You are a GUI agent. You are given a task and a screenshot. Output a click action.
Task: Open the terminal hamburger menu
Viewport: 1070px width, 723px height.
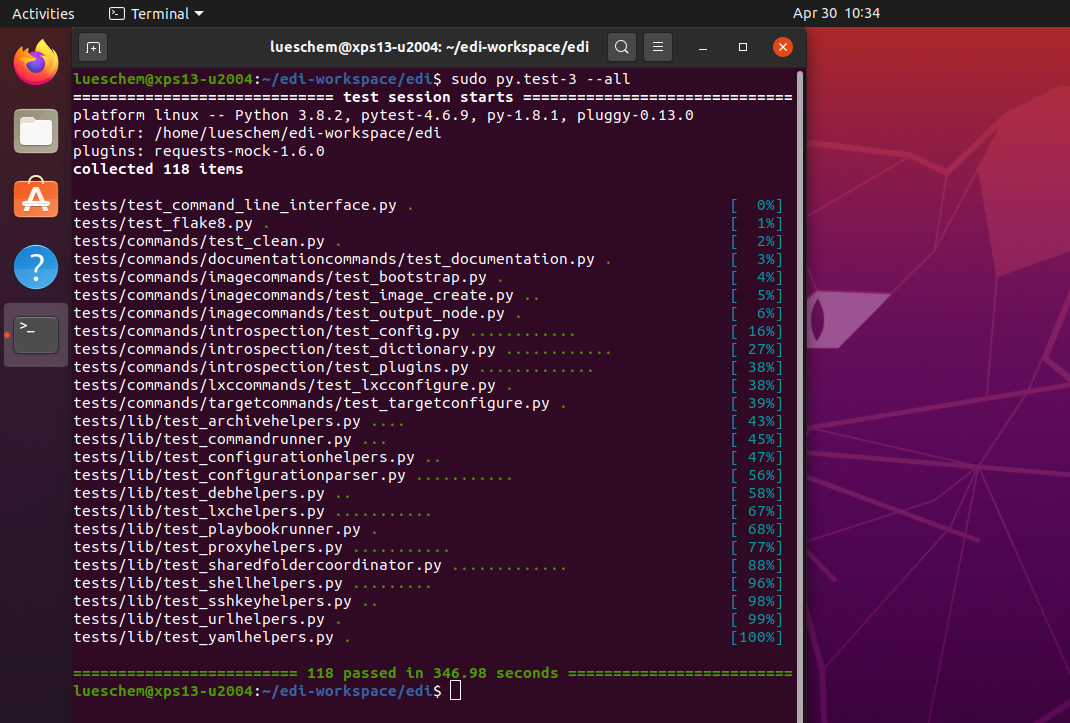point(658,47)
